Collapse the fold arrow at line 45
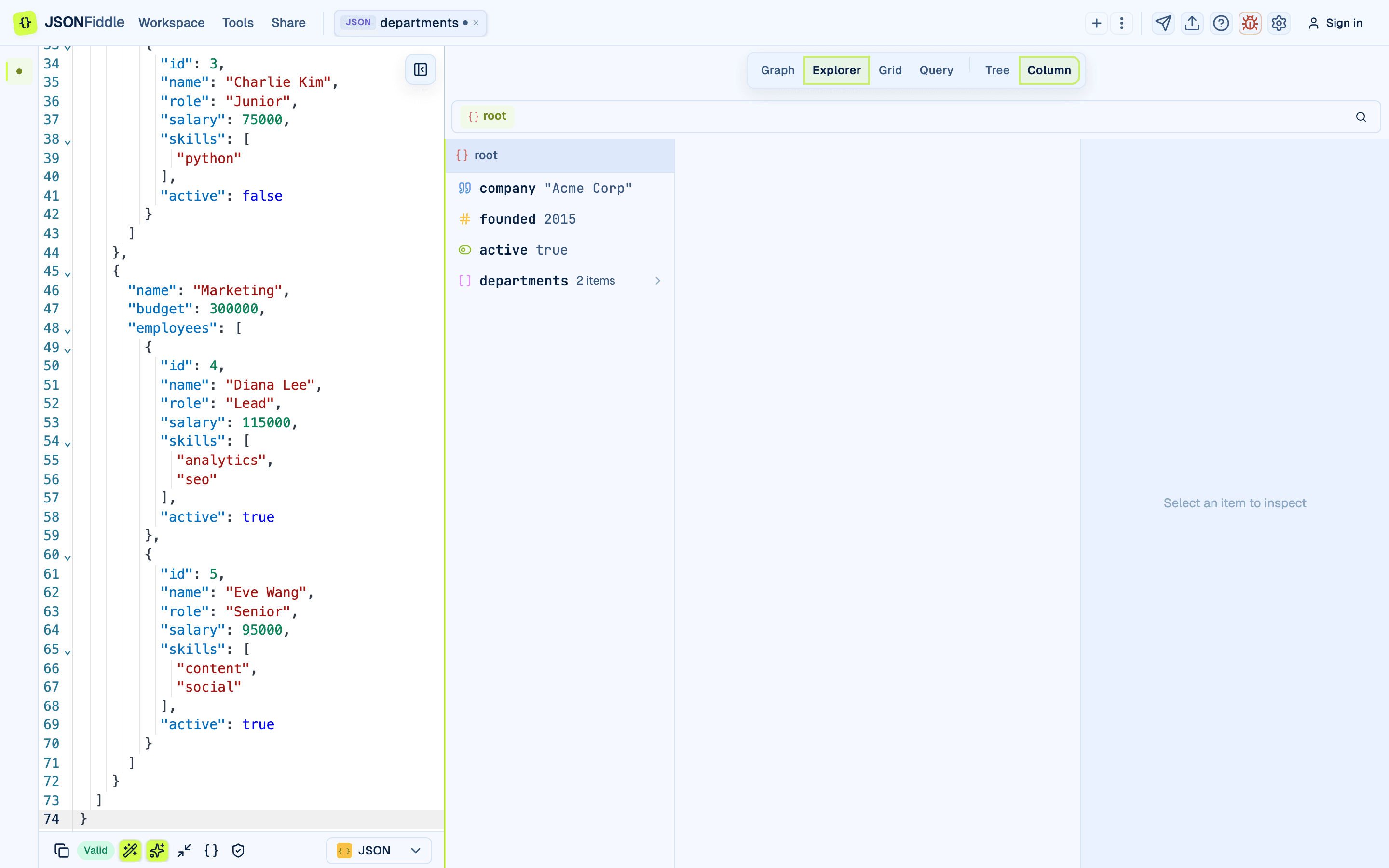The image size is (1389, 868). pos(68,274)
